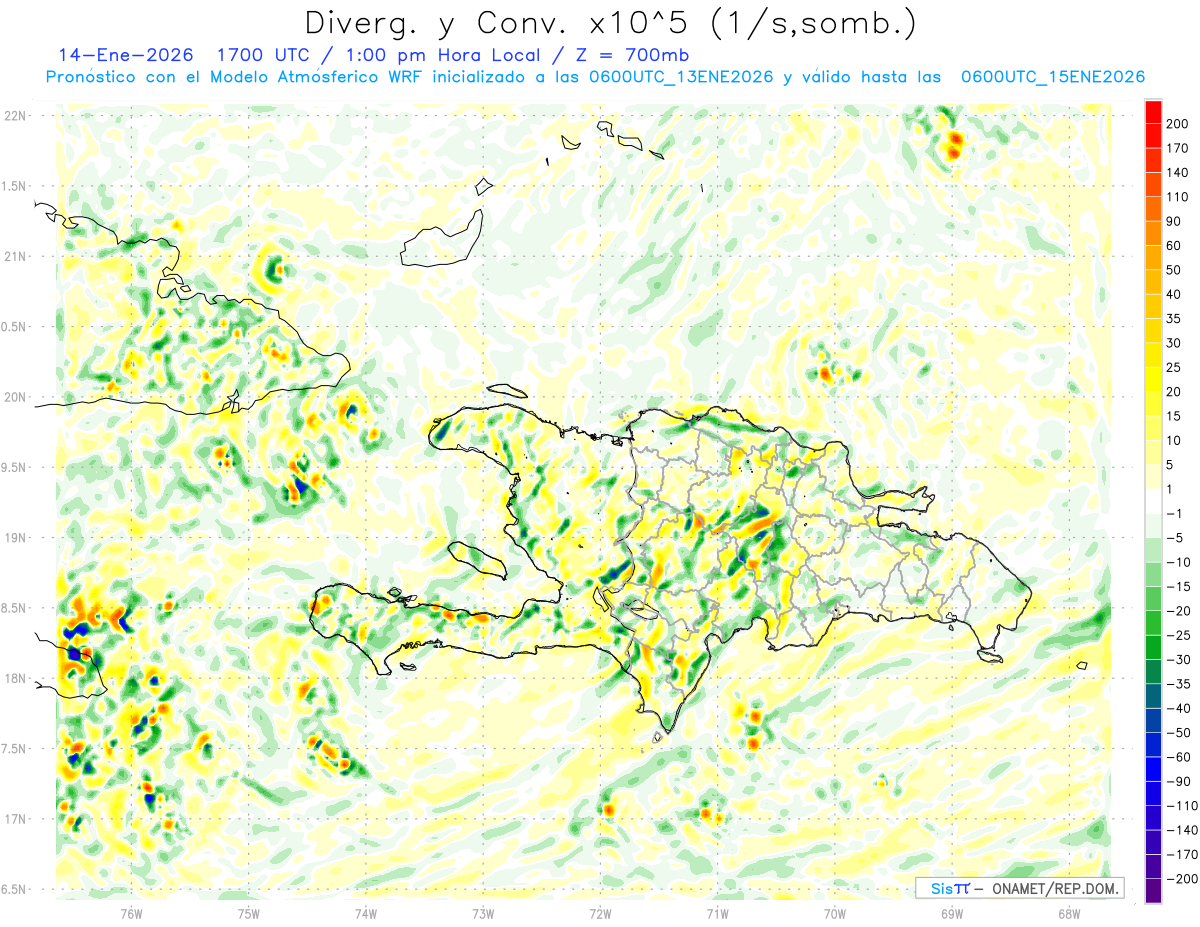Click the longitude label '69W'

(952, 913)
